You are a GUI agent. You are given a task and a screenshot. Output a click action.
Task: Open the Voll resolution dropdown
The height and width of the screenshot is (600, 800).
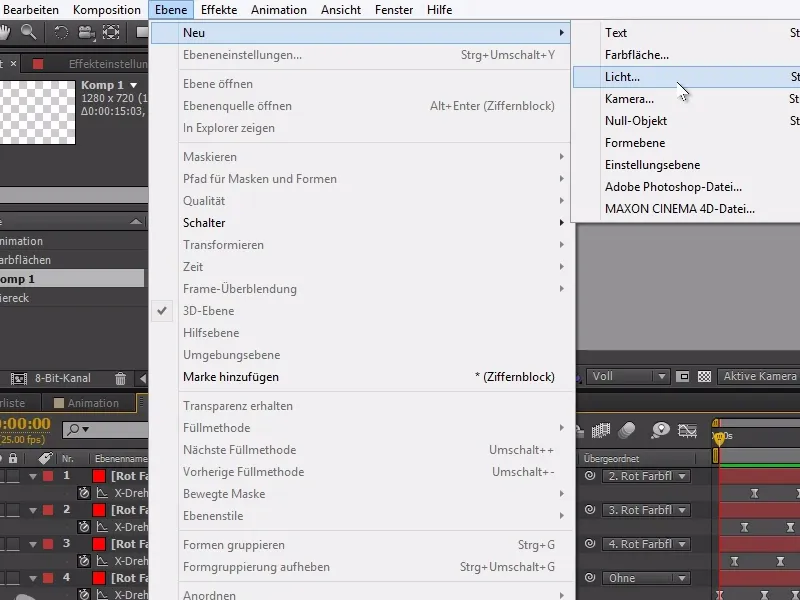point(630,377)
